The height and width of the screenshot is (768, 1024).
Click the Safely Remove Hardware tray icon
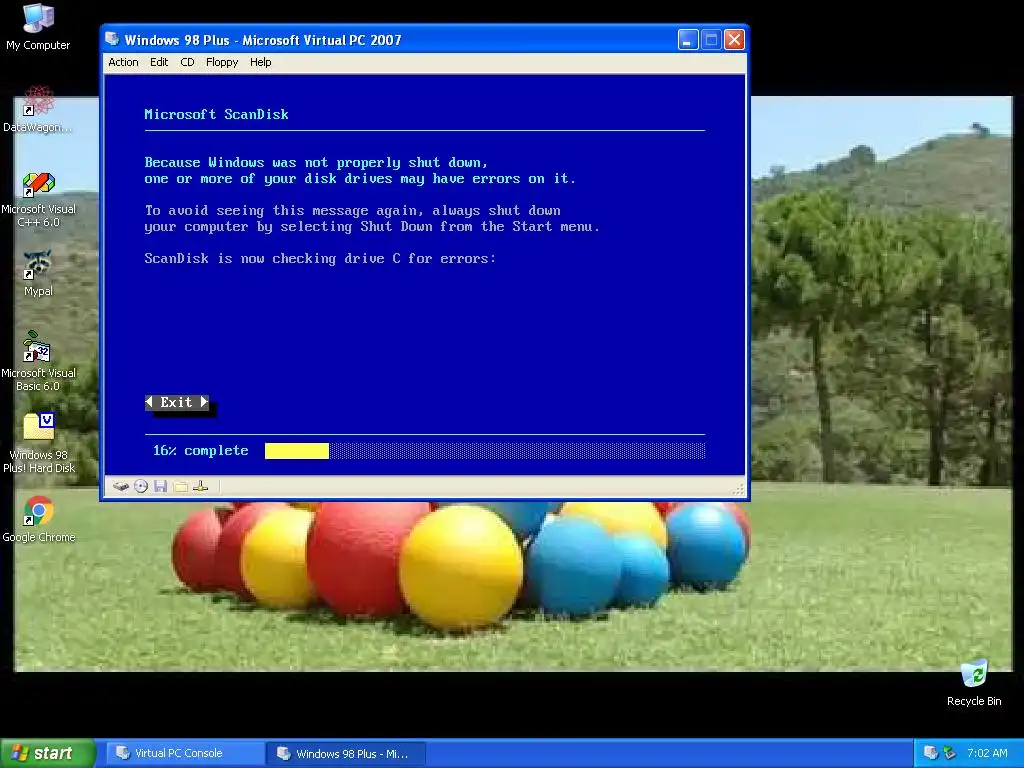click(x=950, y=753)
